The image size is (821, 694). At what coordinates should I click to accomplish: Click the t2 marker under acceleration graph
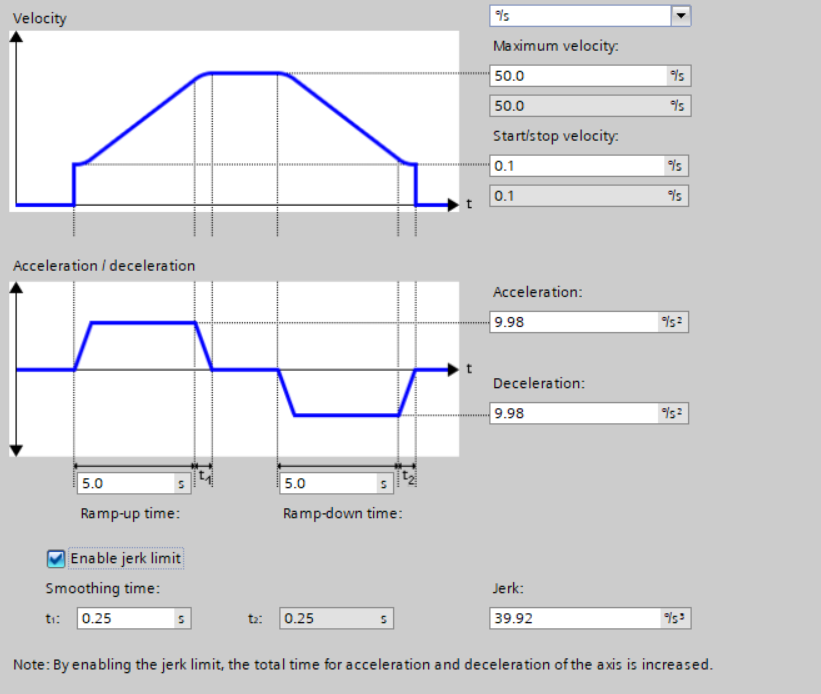coord(408,477)
